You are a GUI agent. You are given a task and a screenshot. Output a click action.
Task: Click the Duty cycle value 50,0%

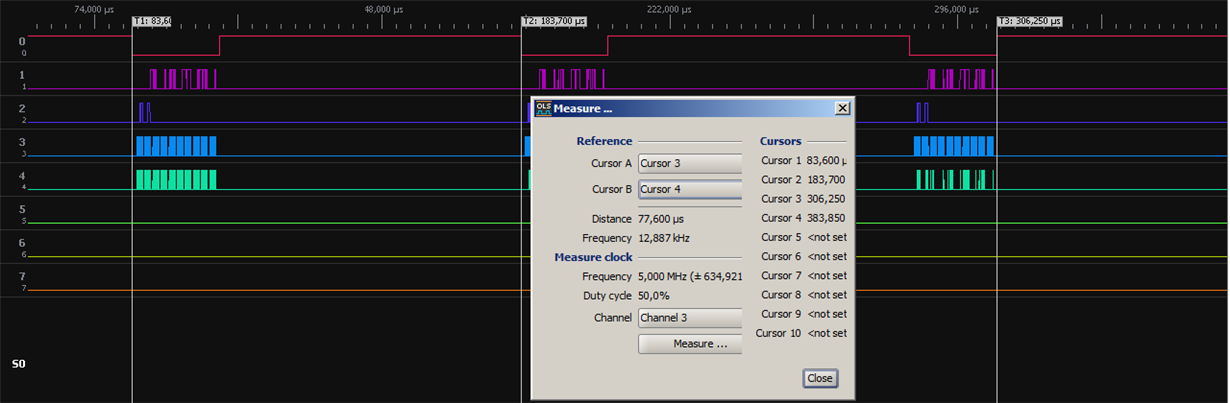tap(654, 296)
